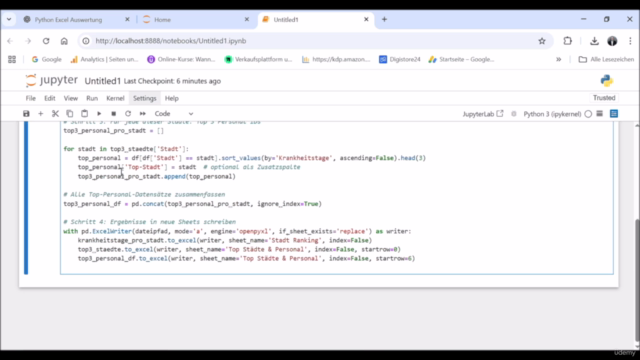
Task: Open the Code cell type dropdown
Action: click(173, 114)
